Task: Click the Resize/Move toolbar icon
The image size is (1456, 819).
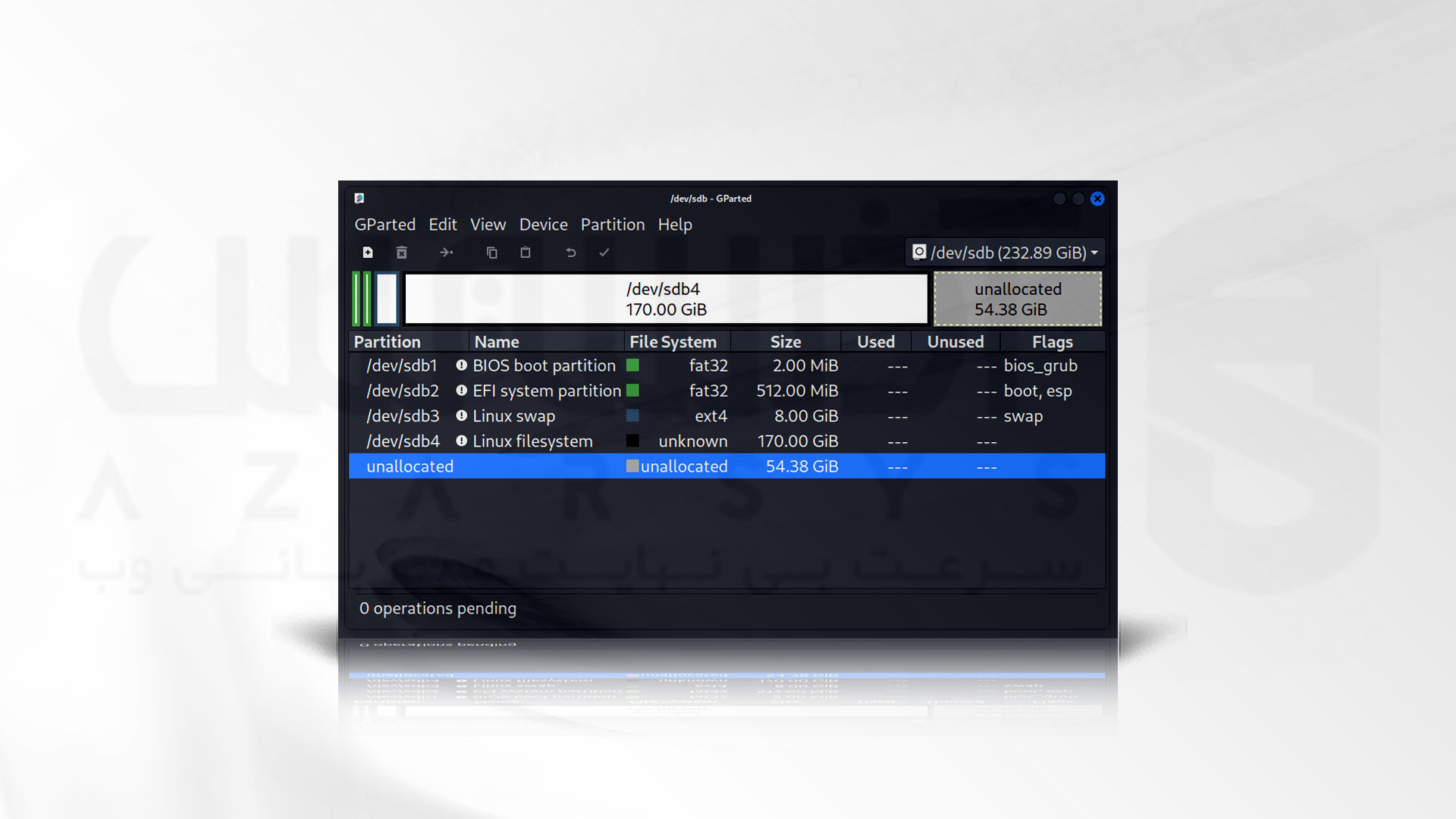Action: (x=447, y=253)
